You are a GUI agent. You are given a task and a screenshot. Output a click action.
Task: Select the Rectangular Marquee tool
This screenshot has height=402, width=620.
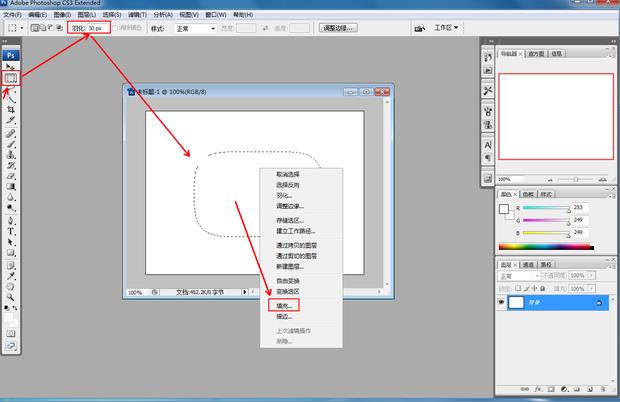coord(11,77)
